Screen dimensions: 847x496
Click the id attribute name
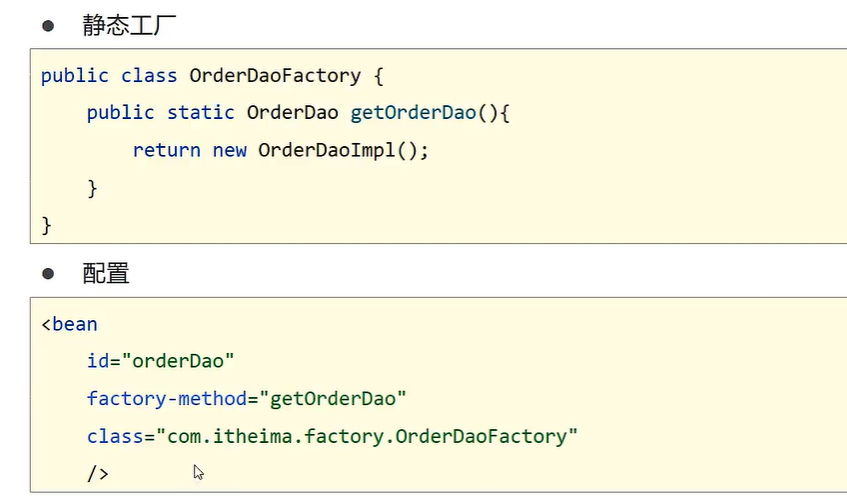[98, 361]
